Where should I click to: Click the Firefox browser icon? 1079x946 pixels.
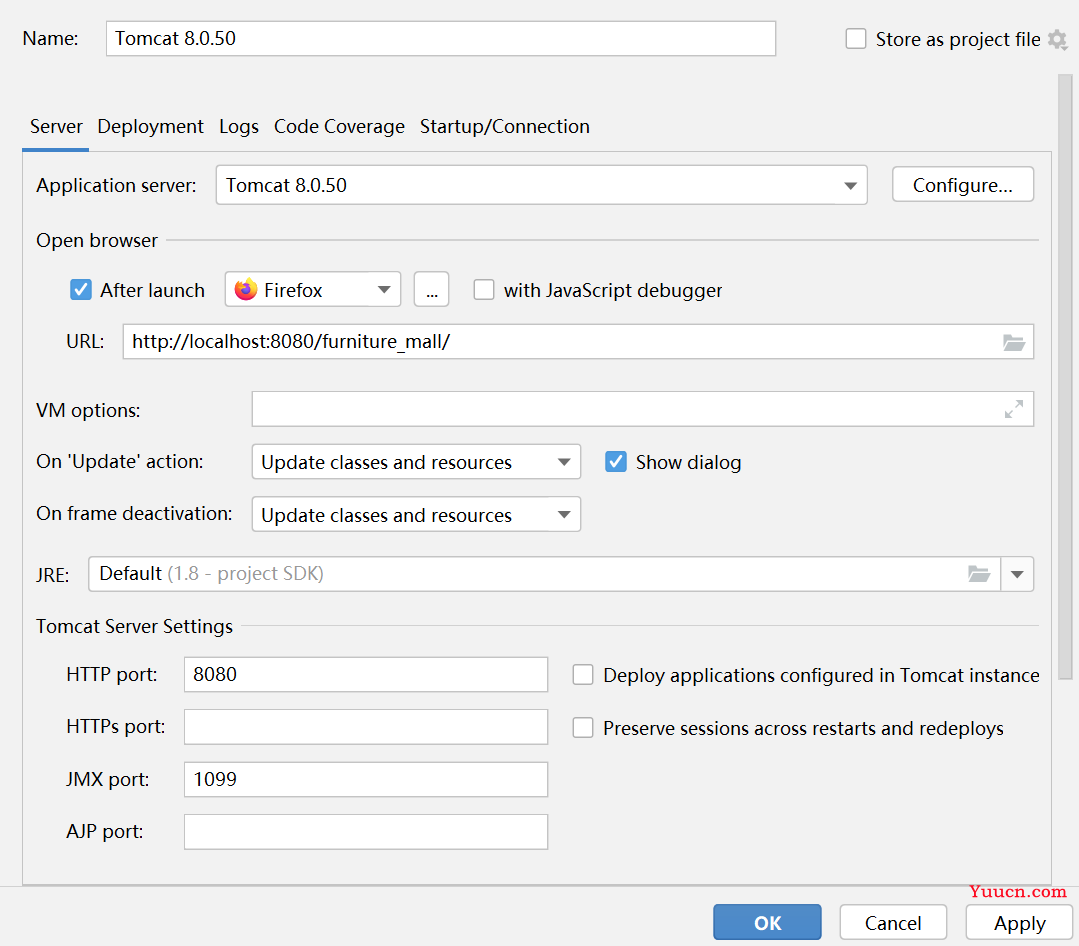coord(246,290)
